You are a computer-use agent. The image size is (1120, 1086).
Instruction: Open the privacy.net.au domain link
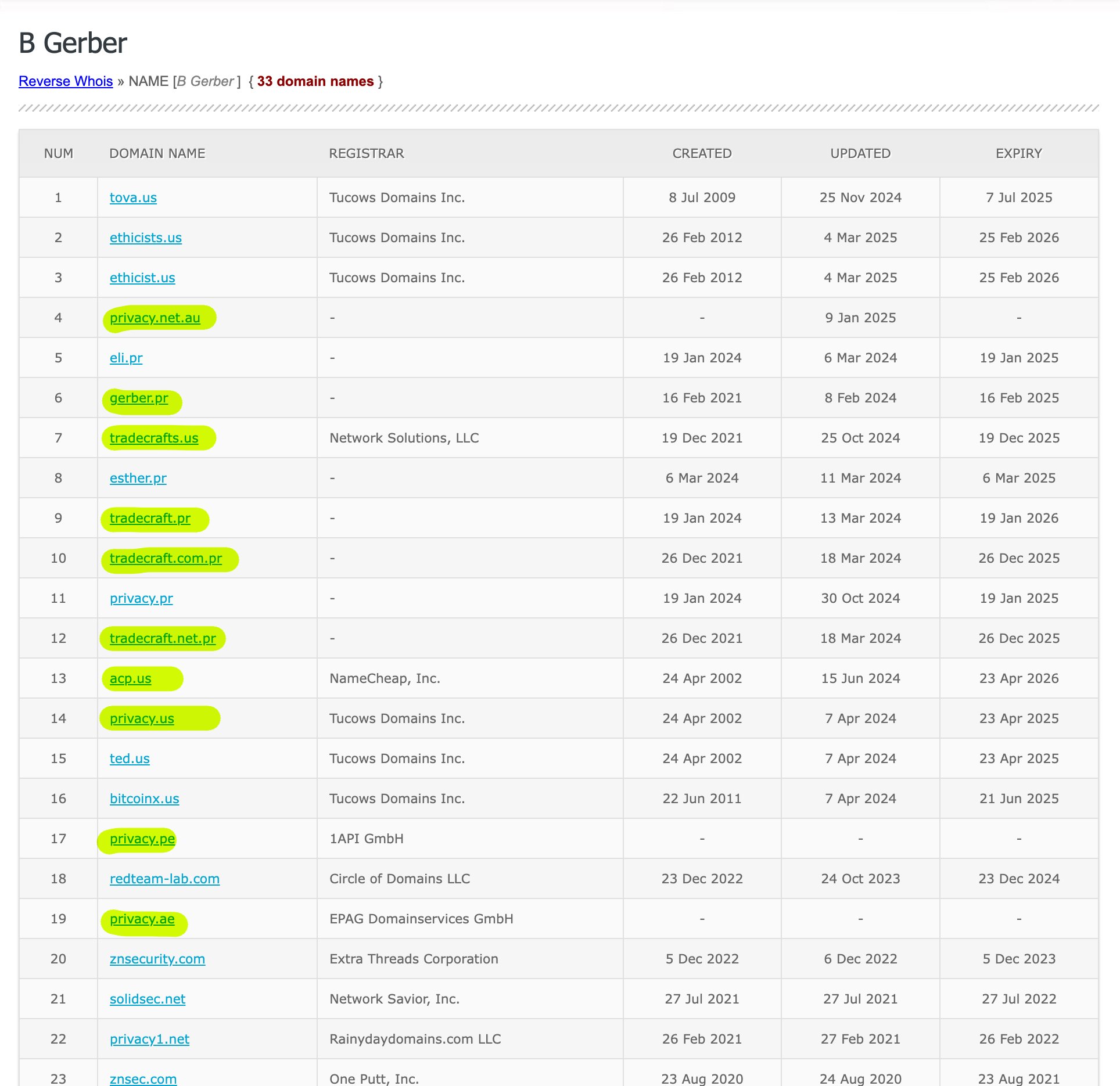(x=155, y=318)
